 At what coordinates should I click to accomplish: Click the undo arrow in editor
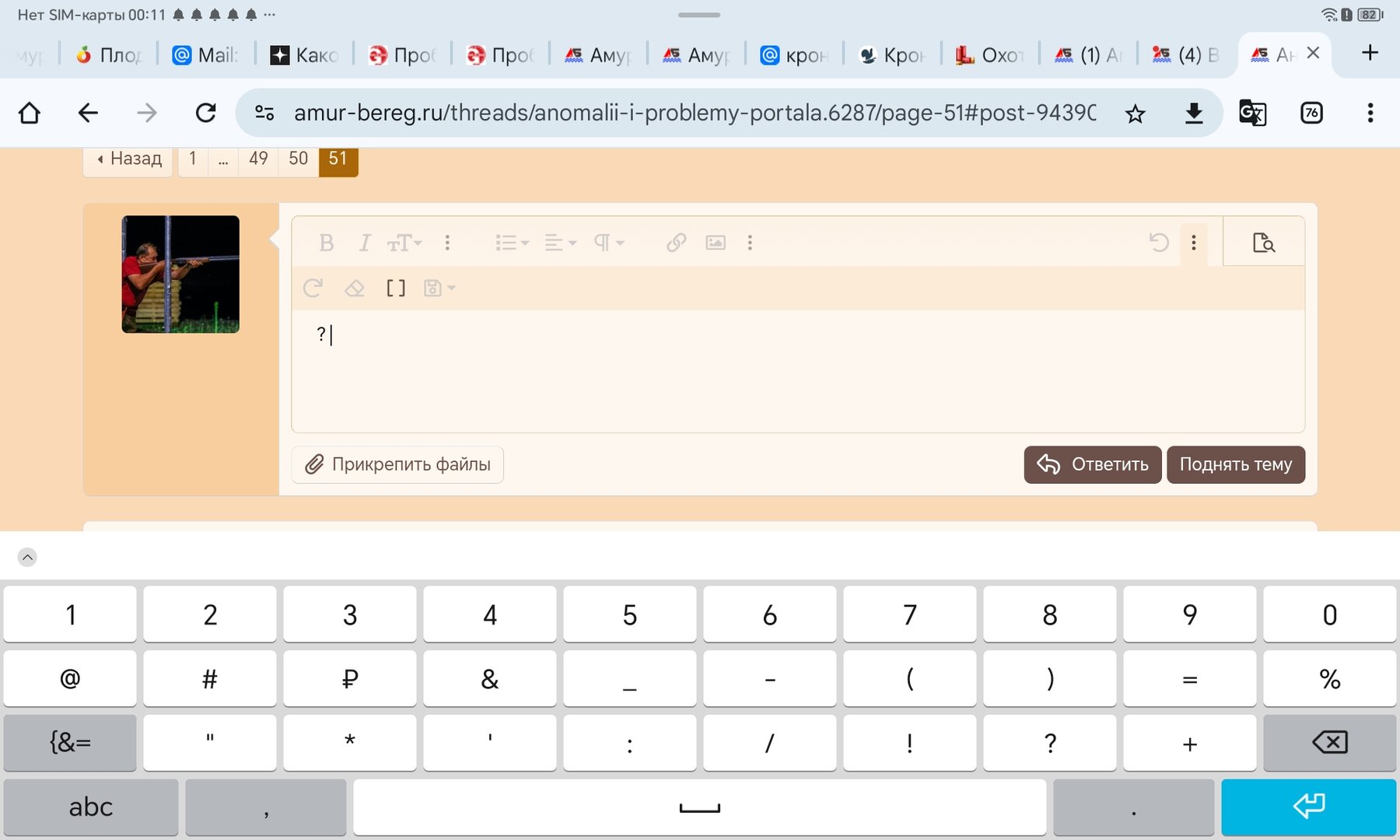(1159, 243)
